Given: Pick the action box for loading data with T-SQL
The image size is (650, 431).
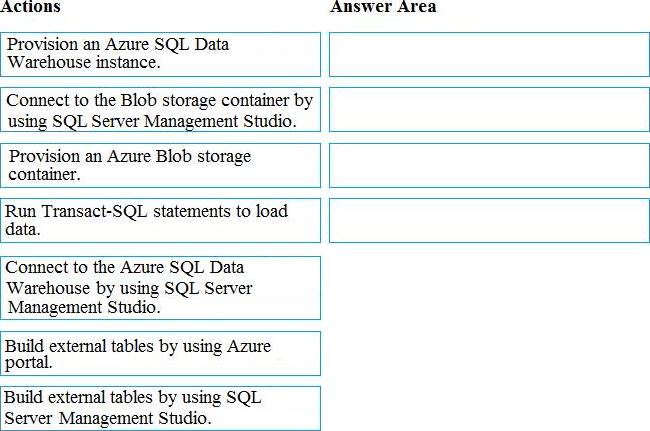Looking at the screenshot, I should 161,220.
